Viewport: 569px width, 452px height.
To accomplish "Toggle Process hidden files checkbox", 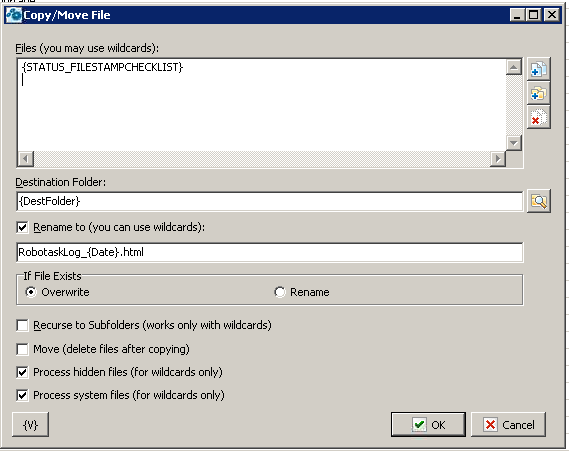I will [22, 372].
